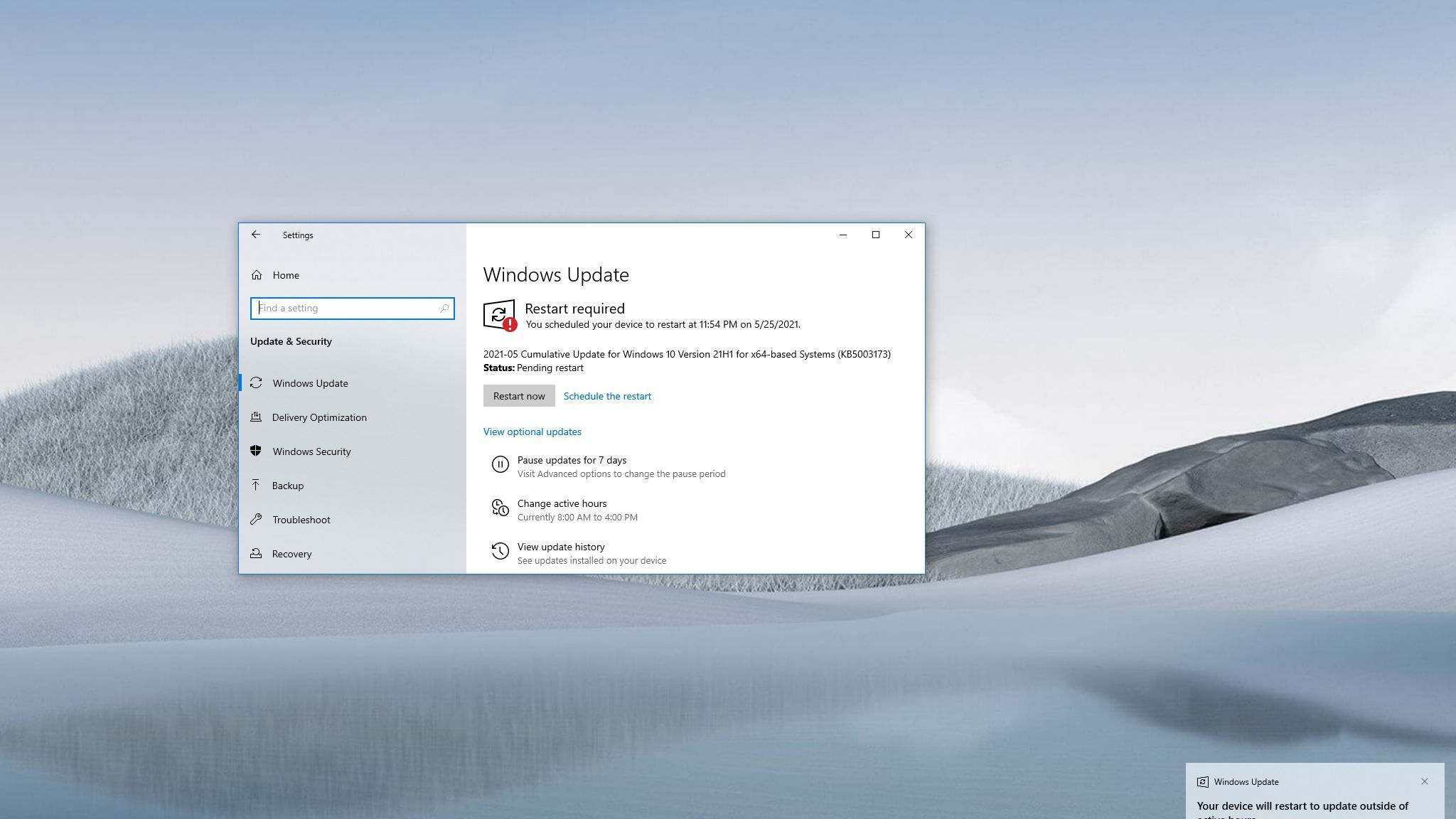
Task: Select Backup in the sidebar
Action: tap(288, 486)
